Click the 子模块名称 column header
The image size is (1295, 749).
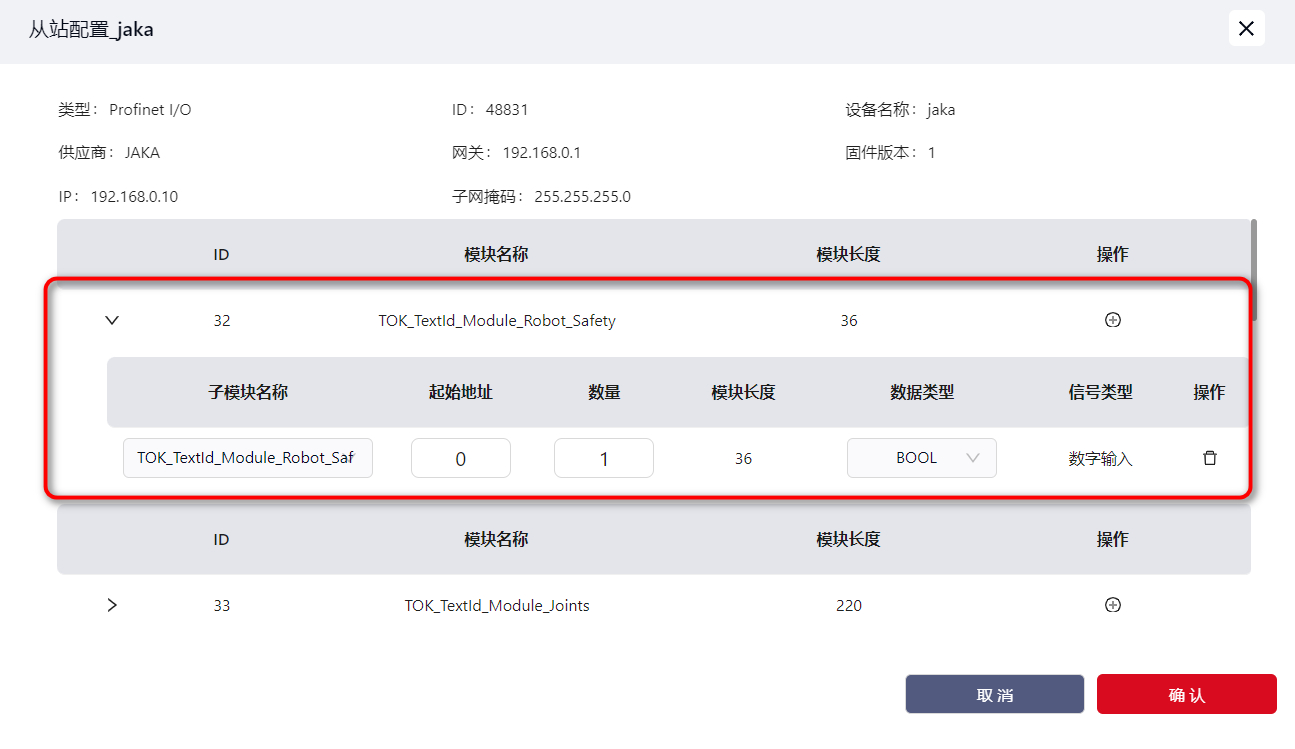248,392
